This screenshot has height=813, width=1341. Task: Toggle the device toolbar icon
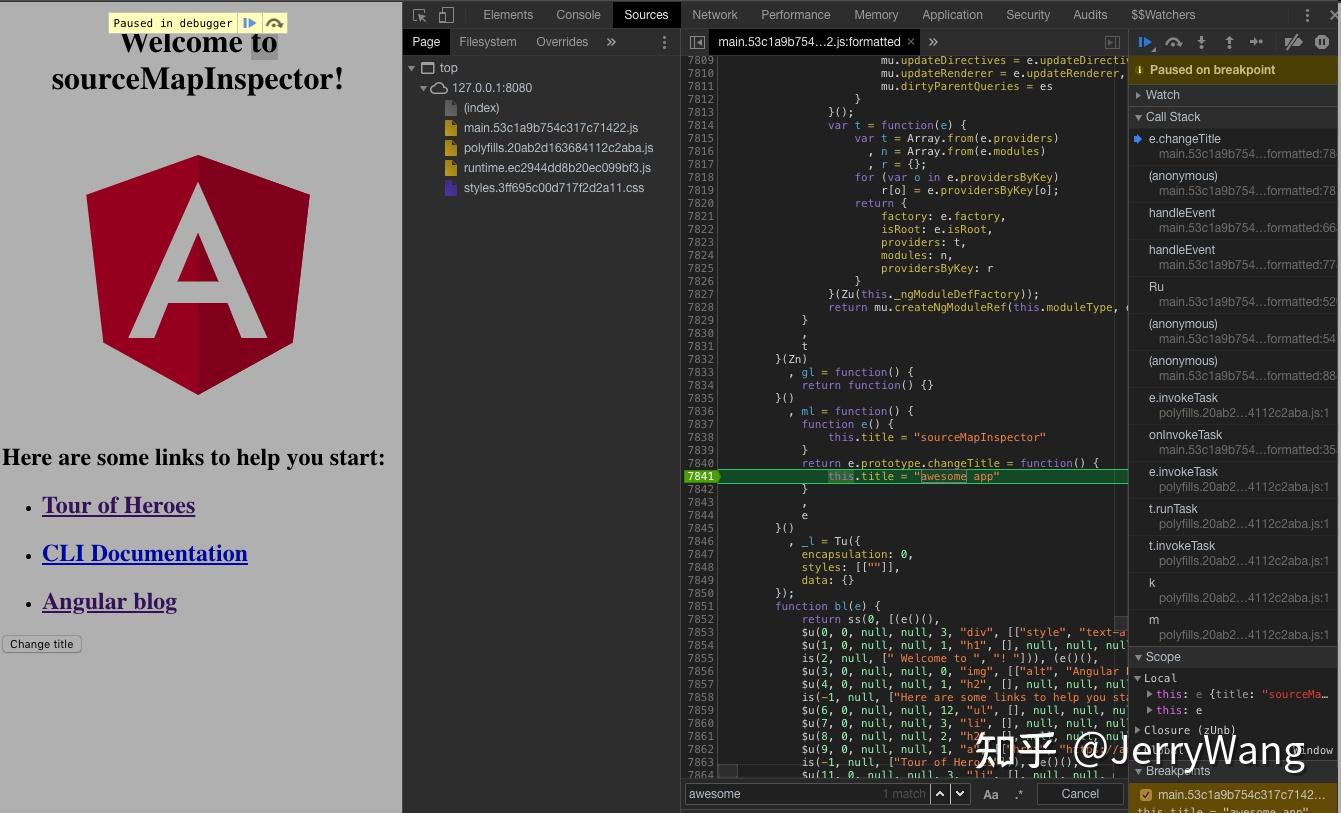pyautogui.click(x=446, y=15)
